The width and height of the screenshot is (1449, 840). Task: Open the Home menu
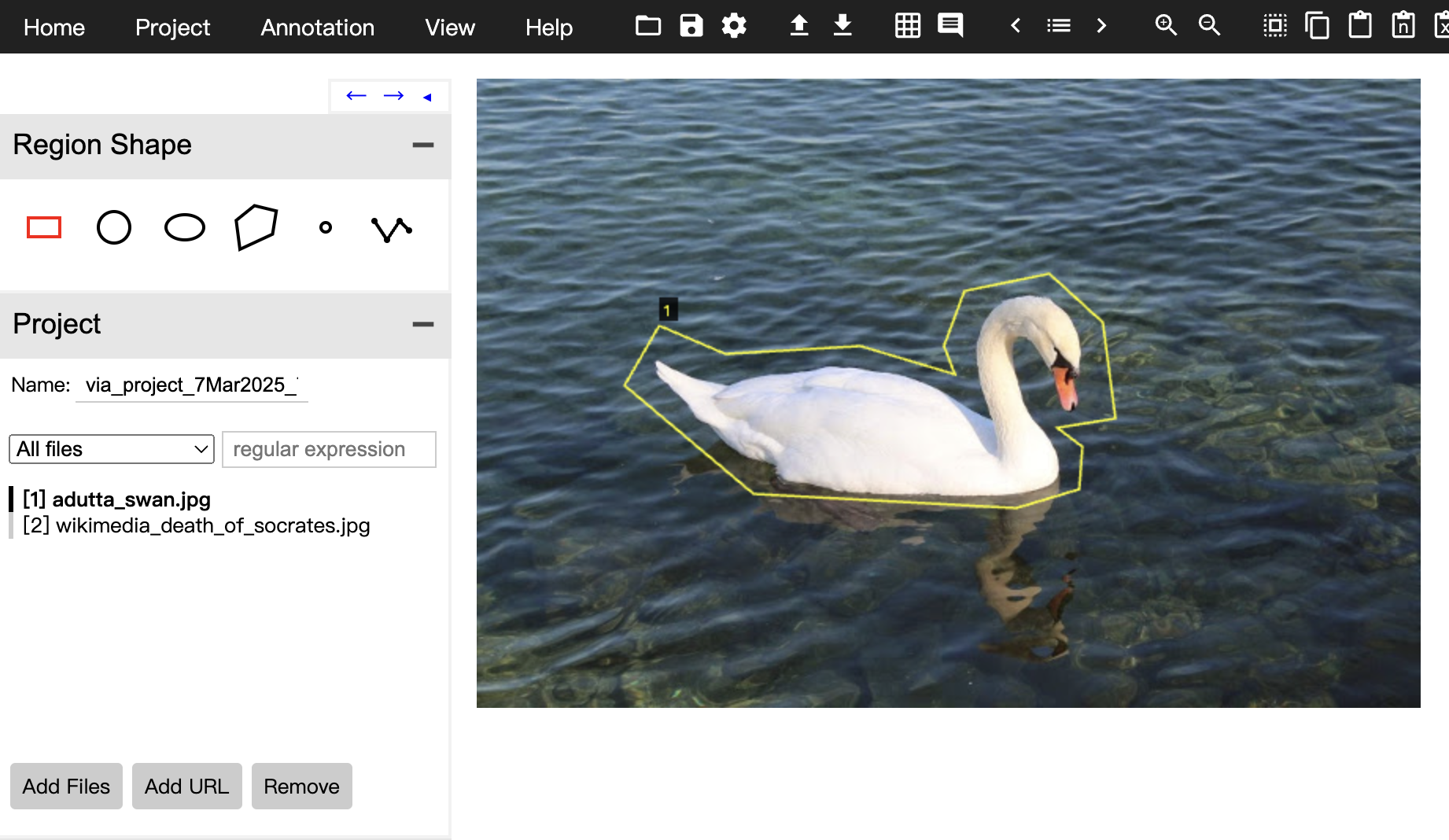click(54, 28)
